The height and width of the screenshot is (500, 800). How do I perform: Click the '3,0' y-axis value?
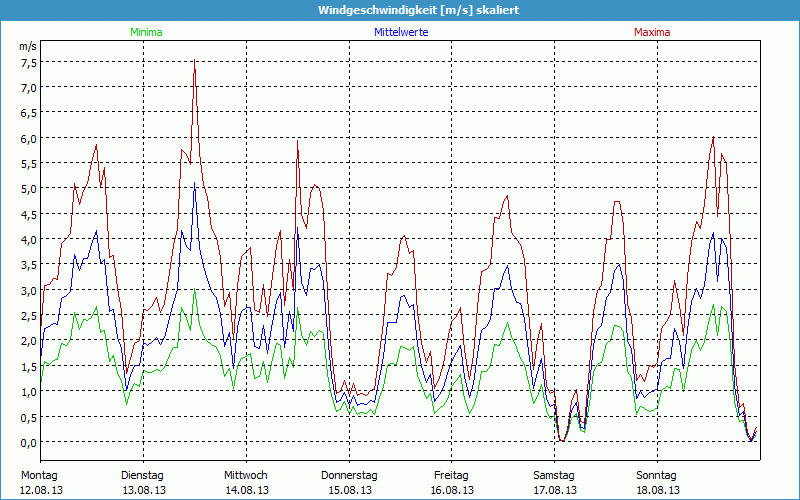(29, 291)
